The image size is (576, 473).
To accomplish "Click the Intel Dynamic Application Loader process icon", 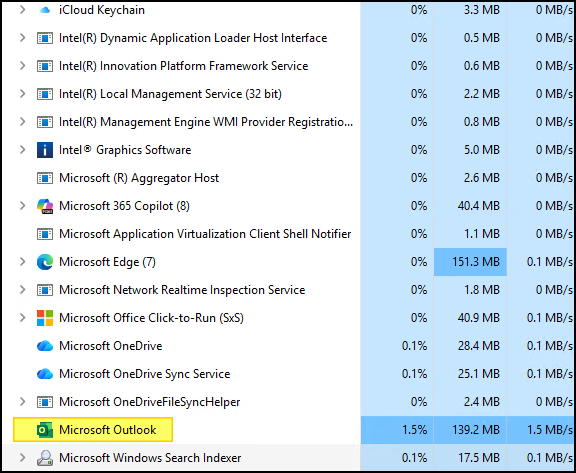I will coord(45,38).
